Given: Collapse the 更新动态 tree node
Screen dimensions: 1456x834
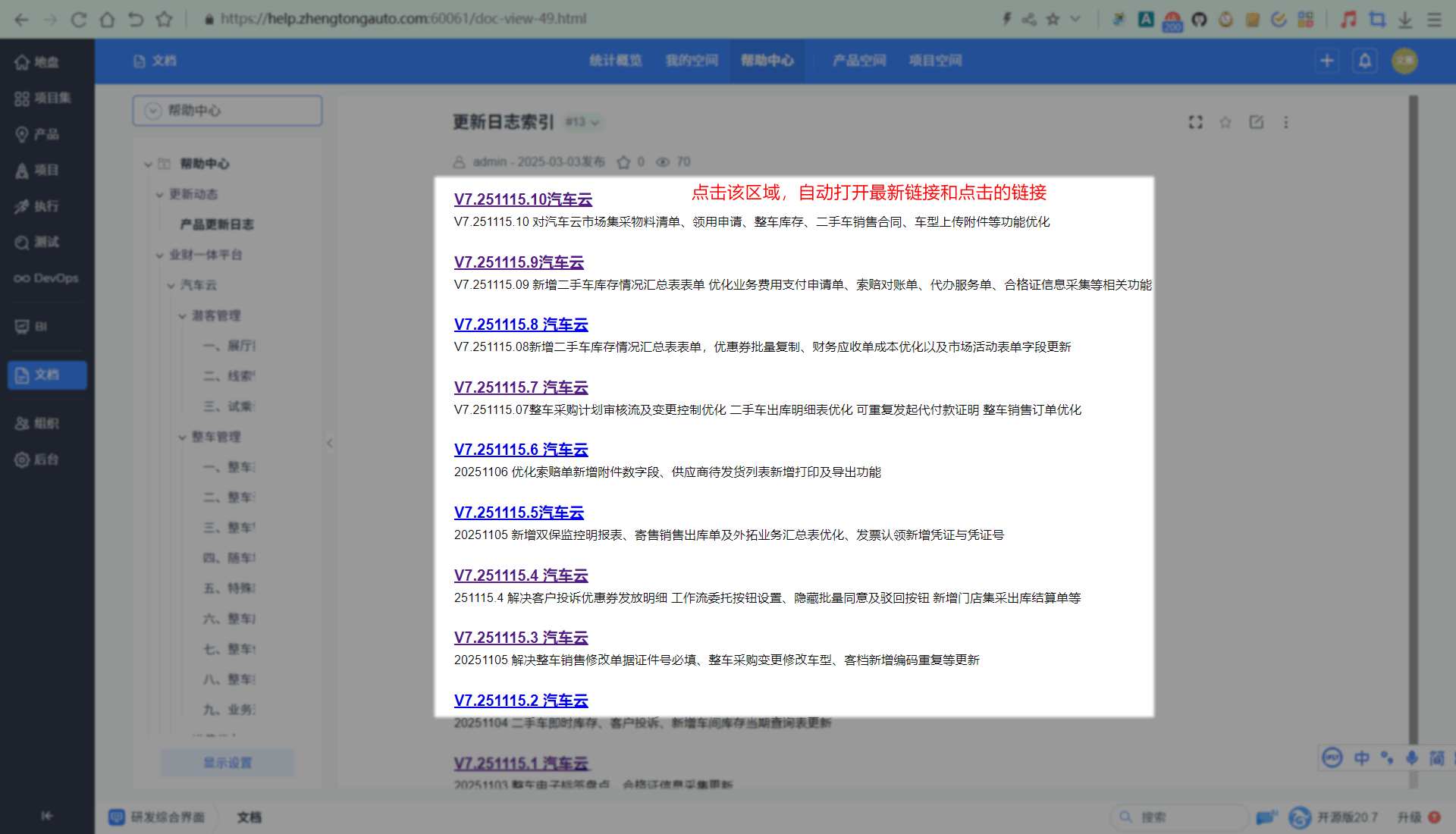Looking at the screenshot, I should (x=161, y=194).
